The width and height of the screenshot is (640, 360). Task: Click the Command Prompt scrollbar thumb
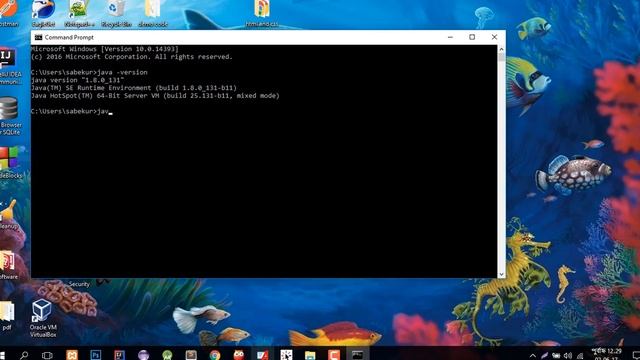502,57
